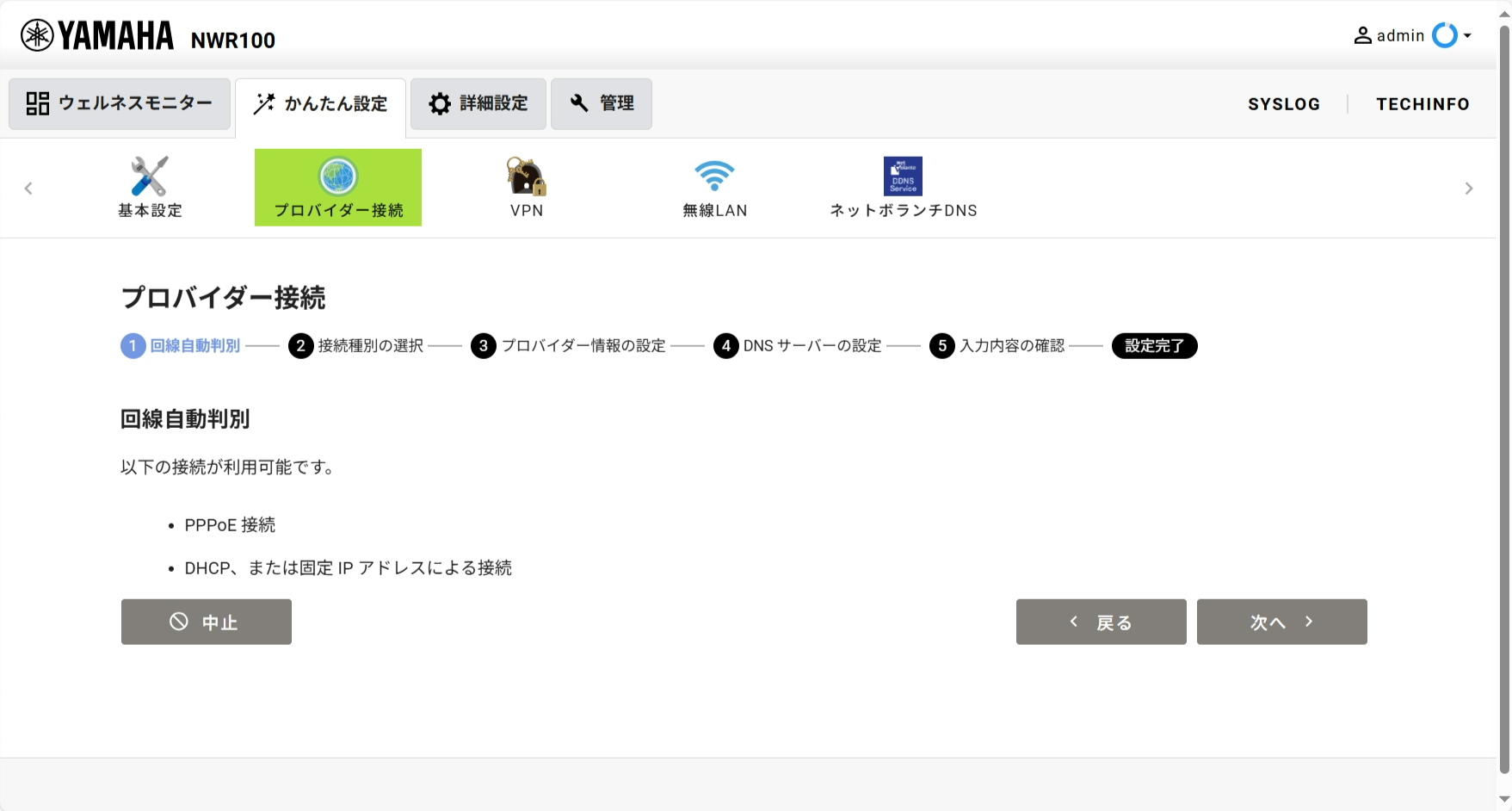1512x811 pixels.
Task: Click the ネットボランチDNS service icon
Action: [903, 176]
